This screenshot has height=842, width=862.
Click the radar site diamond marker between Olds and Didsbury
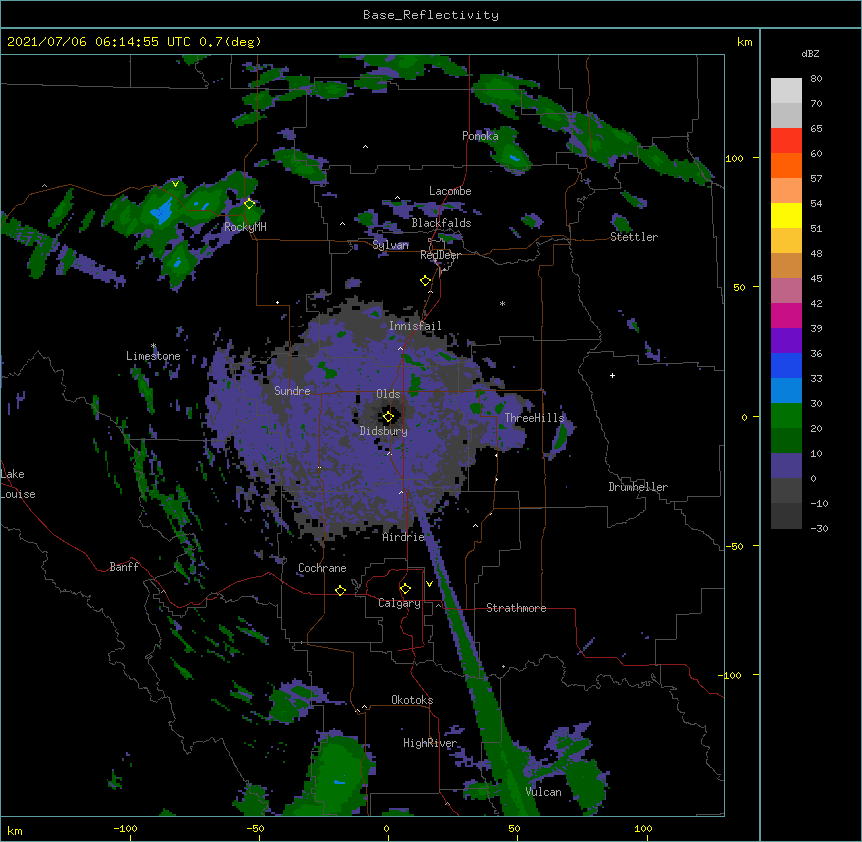click(x=388, y=416)
